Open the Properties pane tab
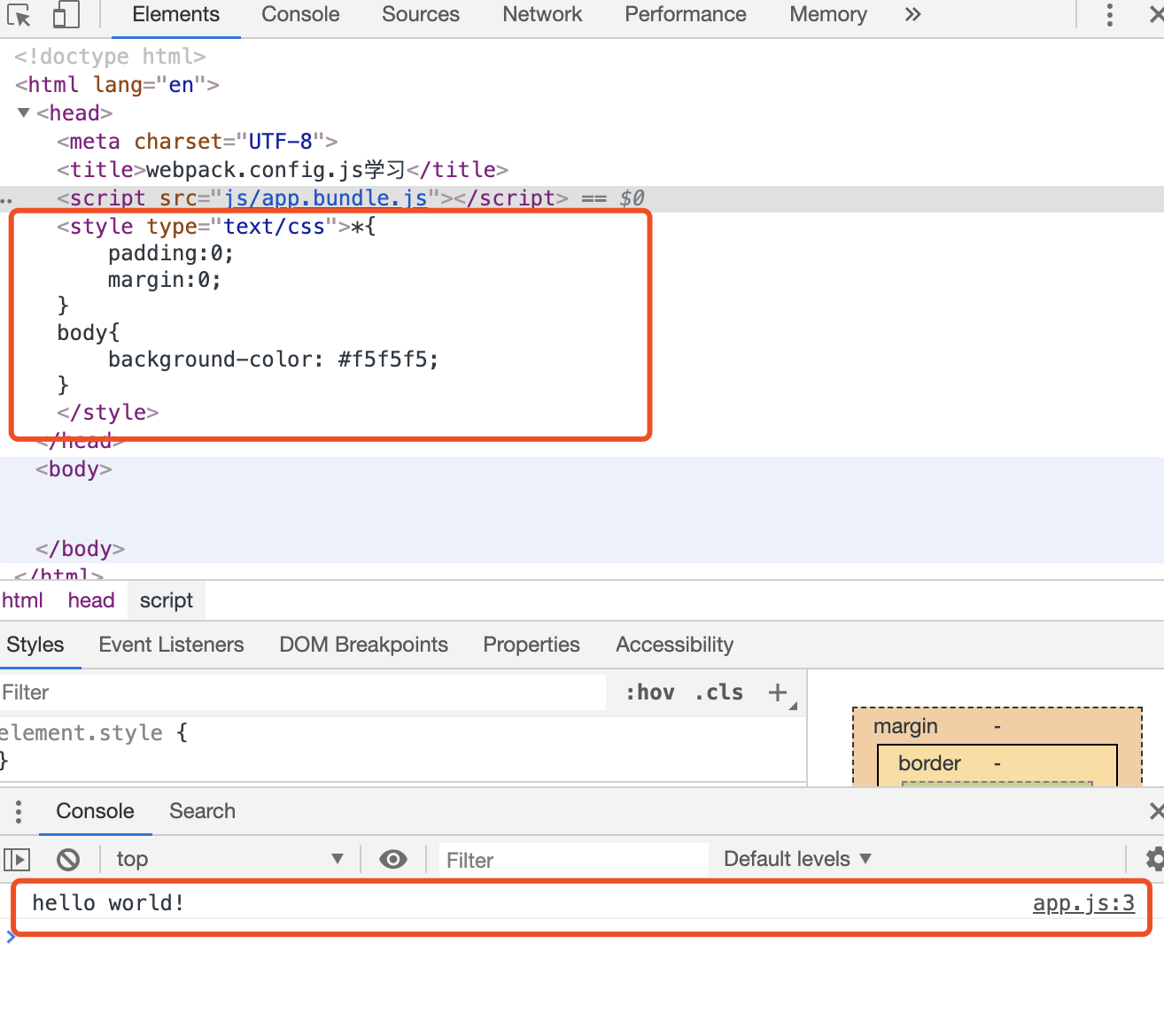The width and height of the screenshot is (1164, 1036). [x=532, y=645]
